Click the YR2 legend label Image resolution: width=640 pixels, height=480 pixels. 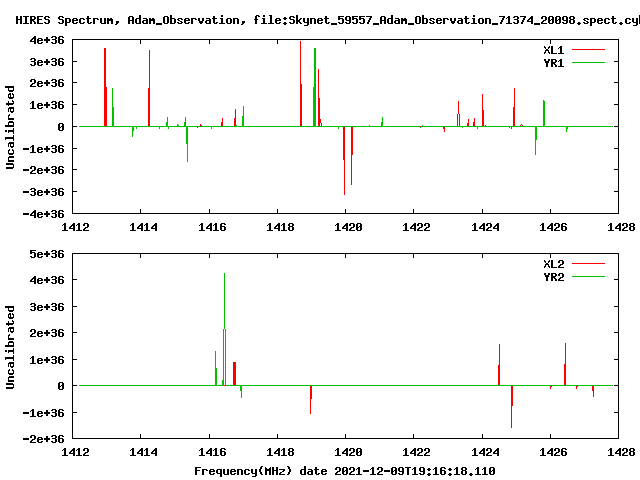point(553,277)
